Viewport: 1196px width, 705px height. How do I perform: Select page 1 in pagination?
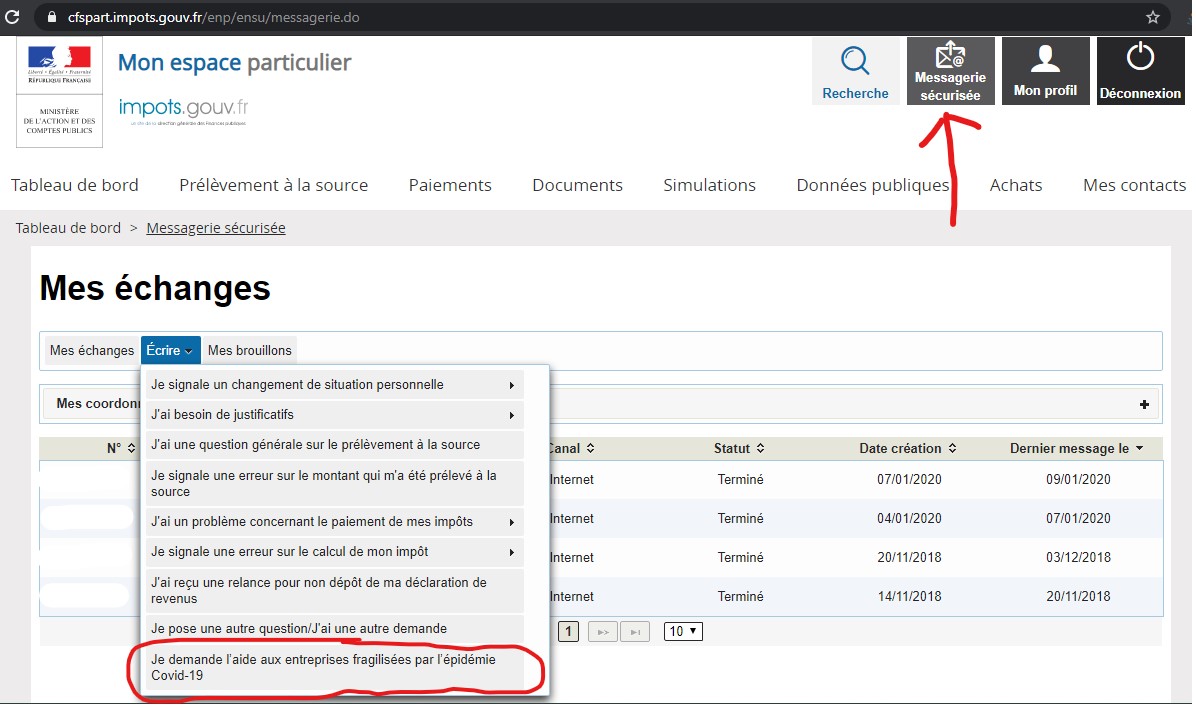tap(568, 632)
